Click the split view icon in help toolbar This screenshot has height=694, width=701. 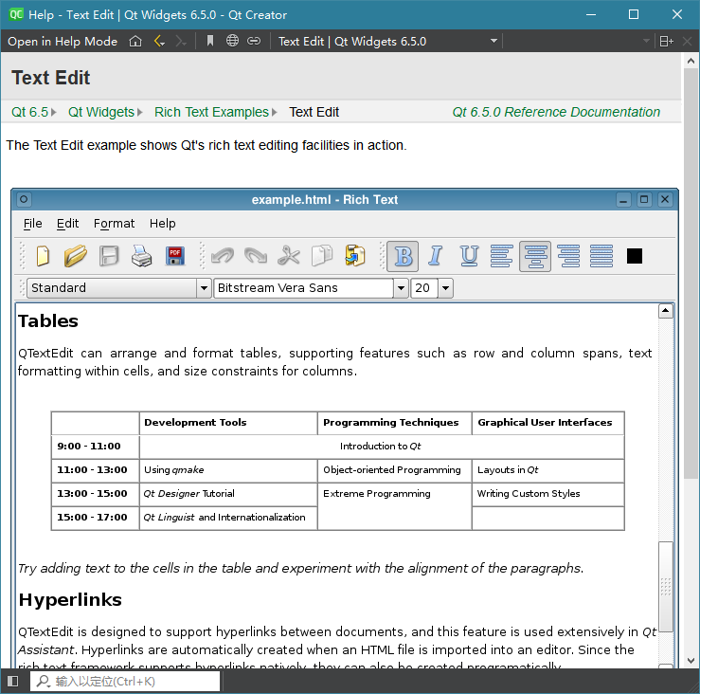pyautogui.click(x=666, y=41)
